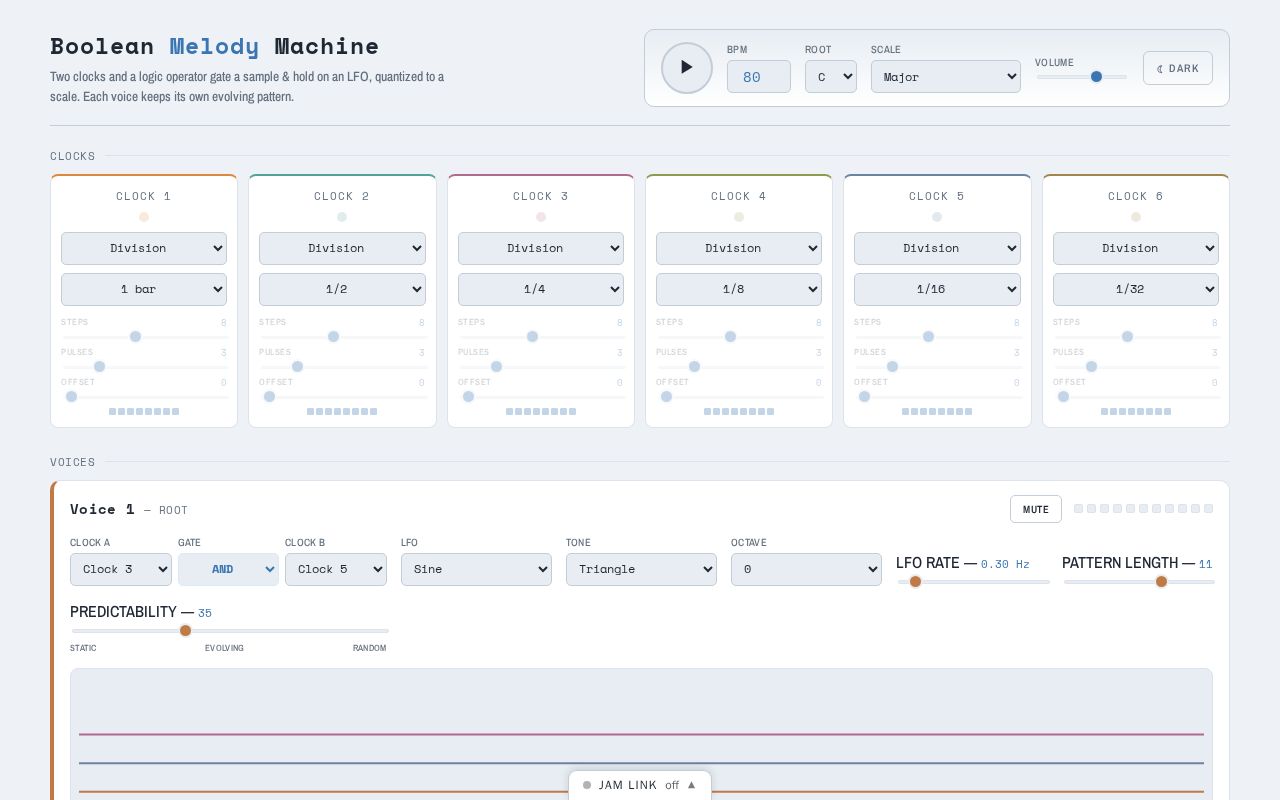This screenshot has height=800, width=1280.
Task: Open the Root note dropdown
Action: (831, 77)
